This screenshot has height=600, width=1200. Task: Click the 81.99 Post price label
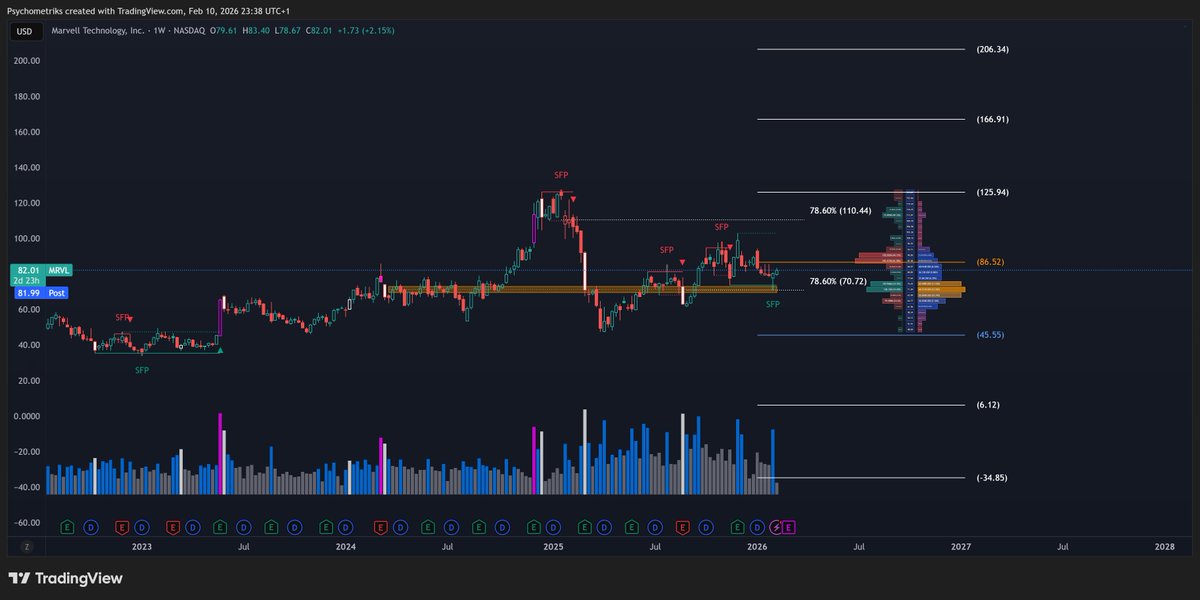[41, 292]
